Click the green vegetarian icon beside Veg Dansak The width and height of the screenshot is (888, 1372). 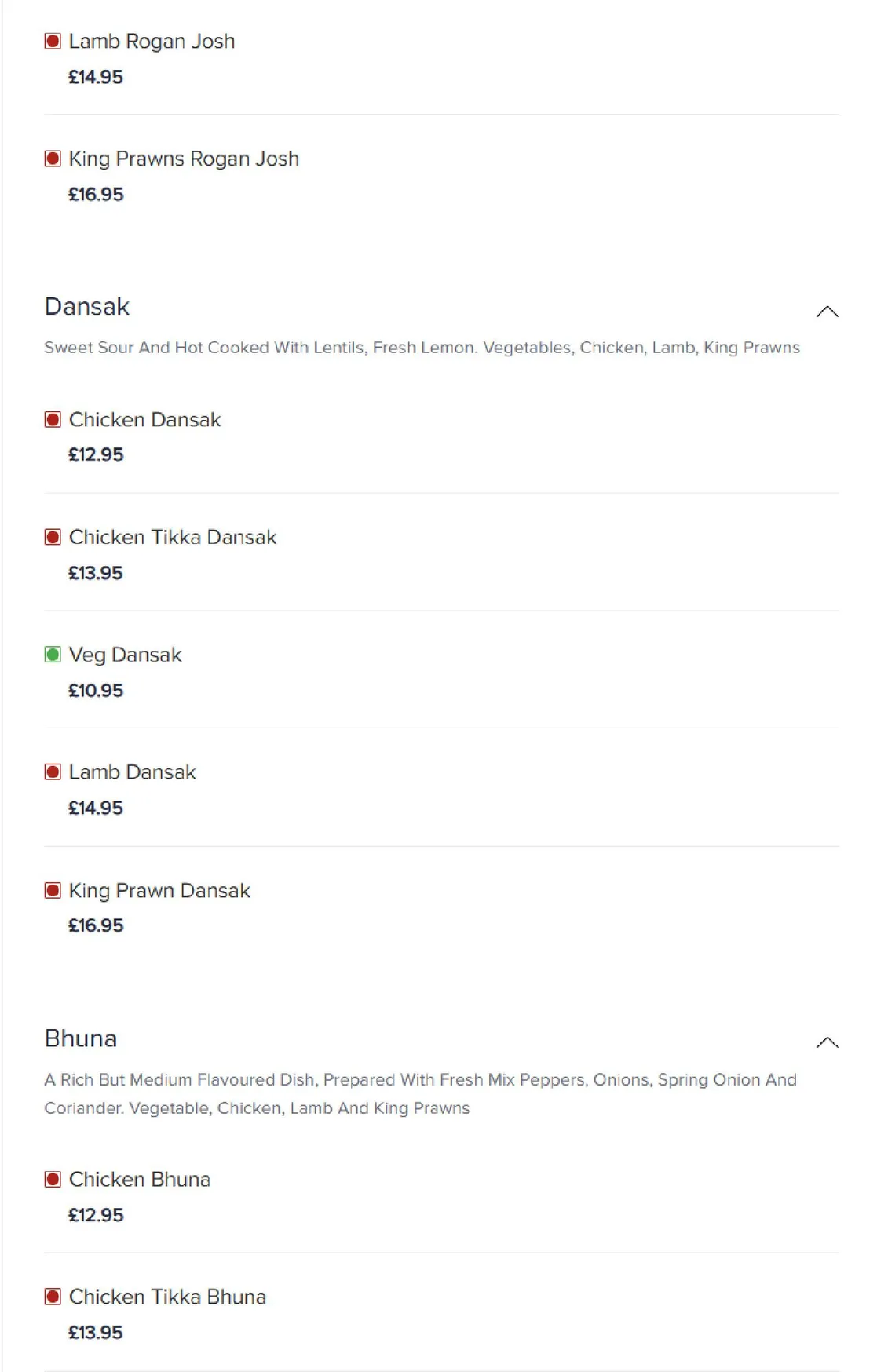(x=53, y=655)
